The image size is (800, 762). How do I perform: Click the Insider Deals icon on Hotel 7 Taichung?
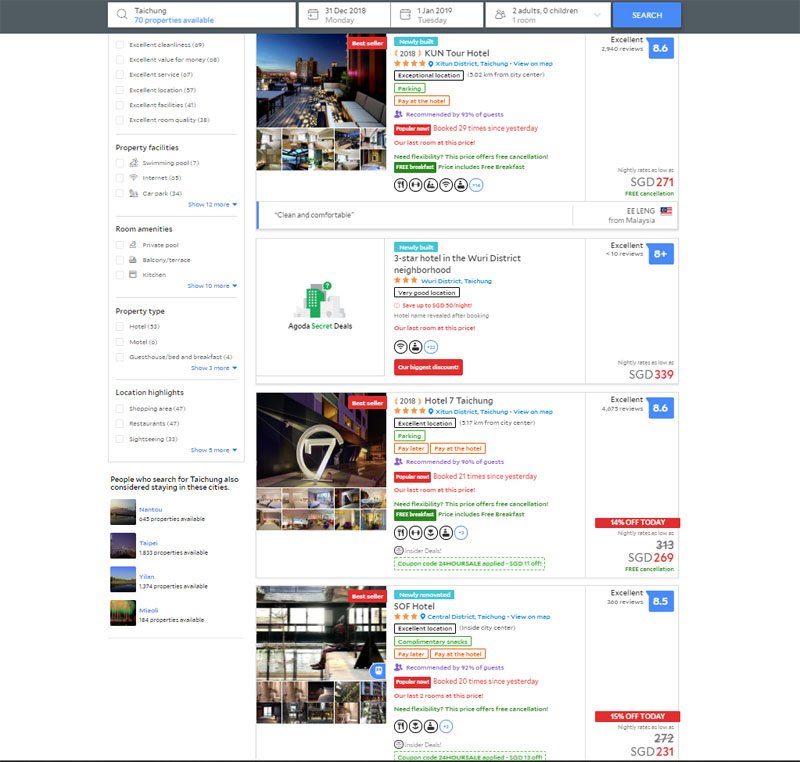click(398, 550)
